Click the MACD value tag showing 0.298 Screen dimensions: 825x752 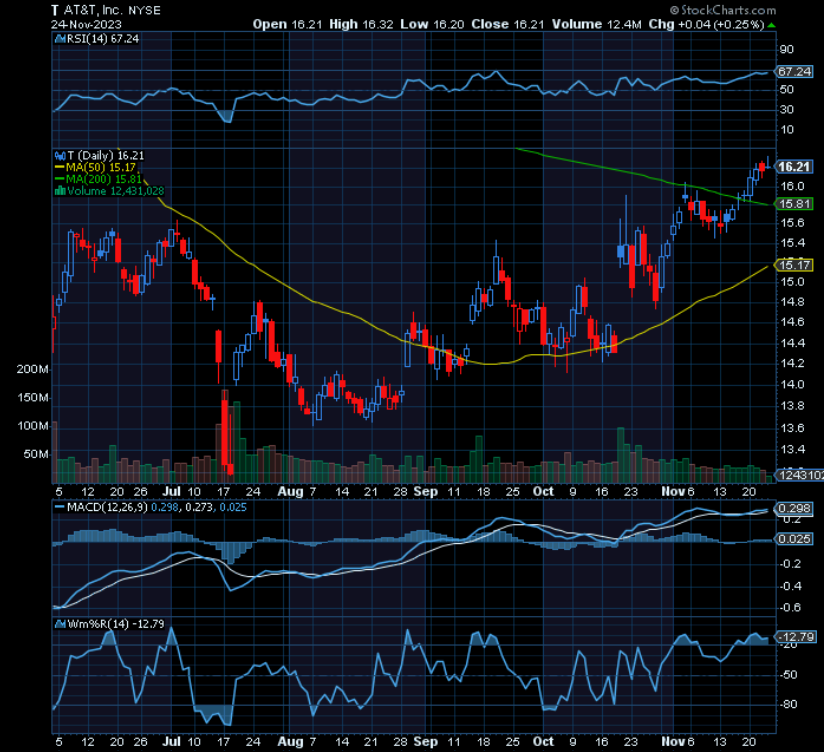click(x=796, y=508)
